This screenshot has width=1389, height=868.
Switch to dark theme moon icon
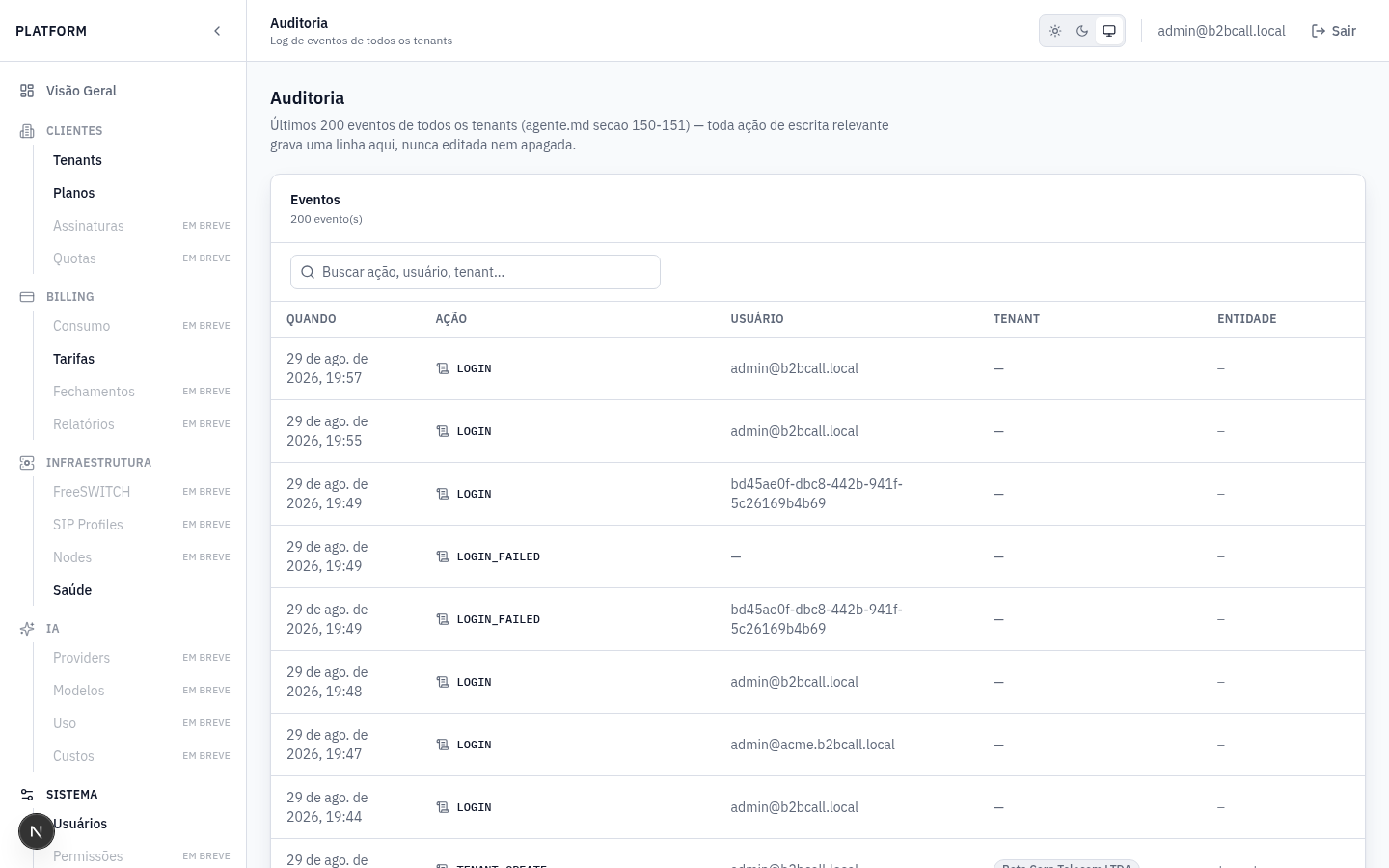click(x=1082, y=31)
